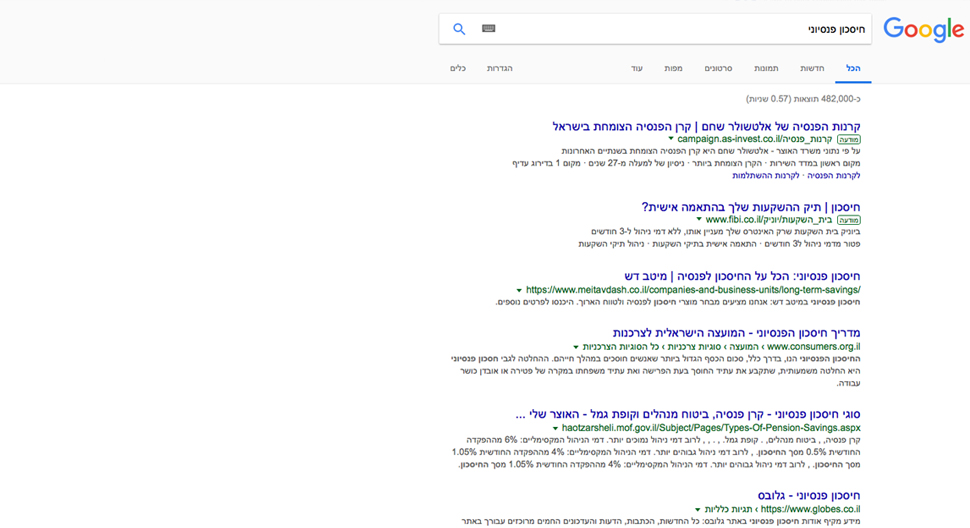Open the Meitav Dash pension savings result
Screen dimensions: 970x528
pyautogui.click(x=742, y=276)
